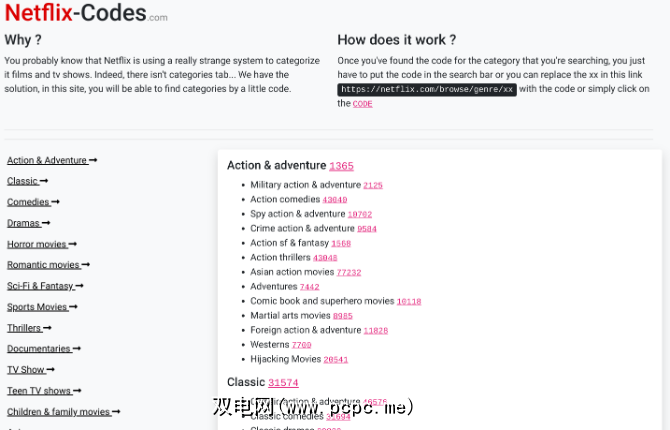The height and width of the screenshot is (430, 670).
Task: Open code 2125 for Military action
Action: point(373,185)
